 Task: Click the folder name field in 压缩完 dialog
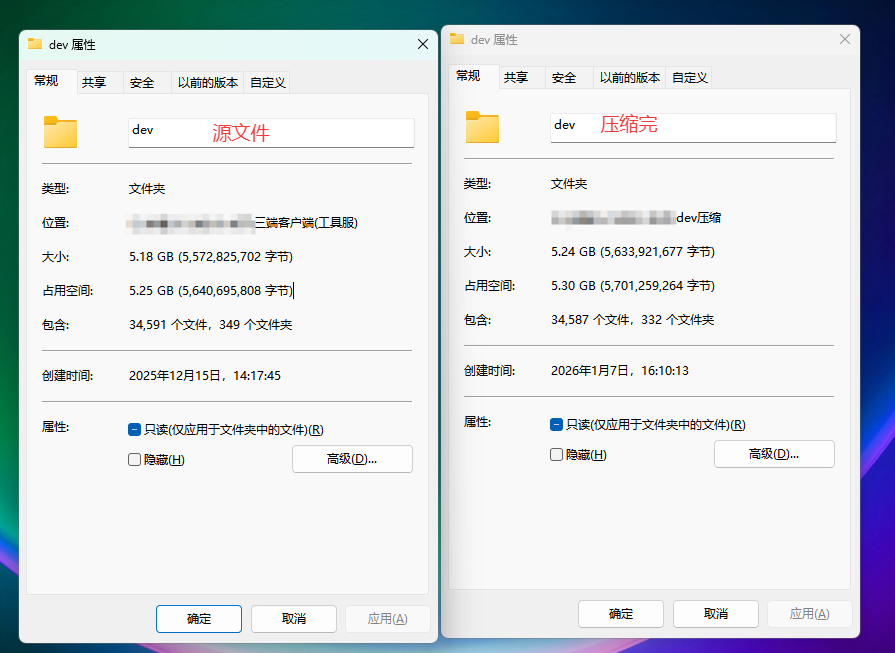coord(692,127)
